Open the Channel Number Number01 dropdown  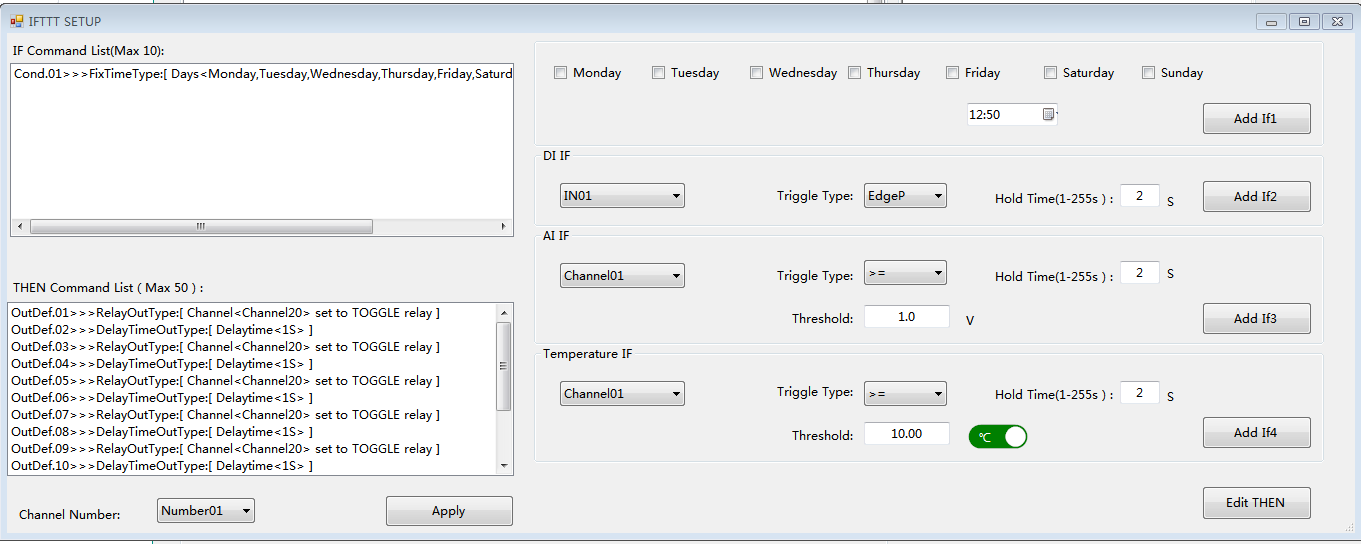tap(206, 511)
